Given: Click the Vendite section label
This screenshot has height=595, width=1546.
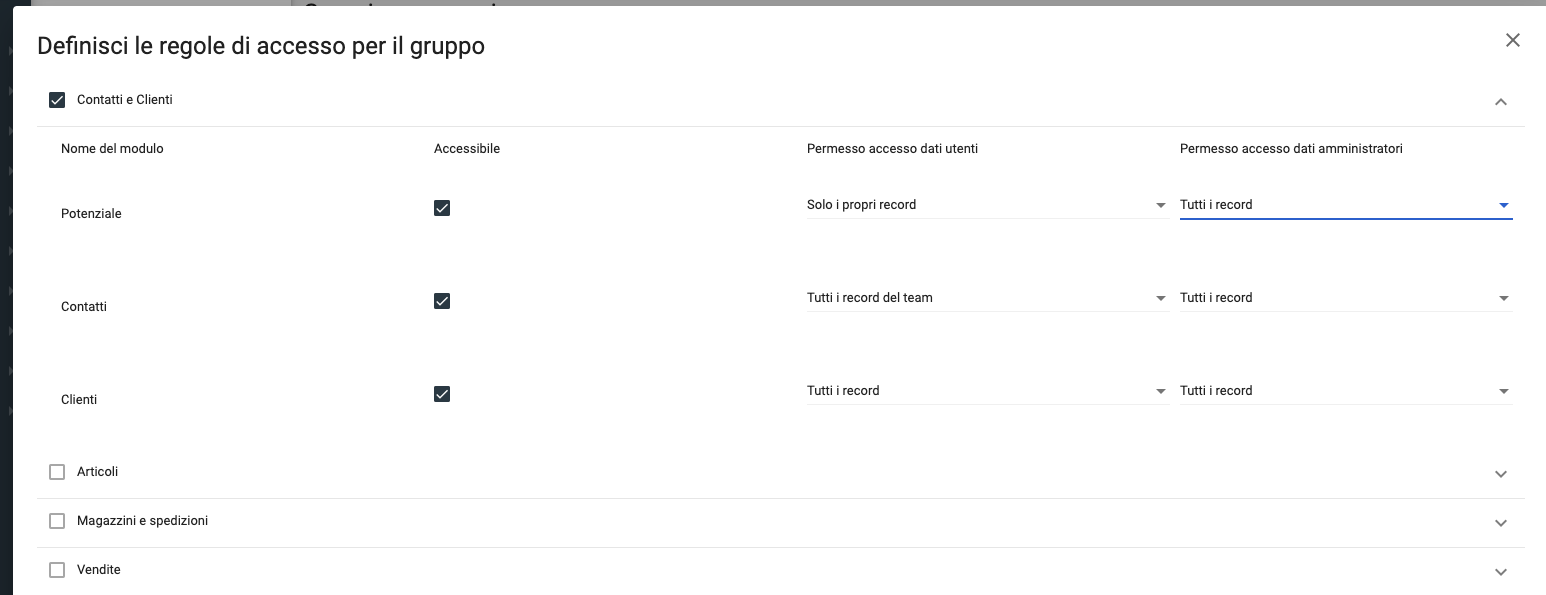Looking at the screenshot, I should [x=99, y=570].
